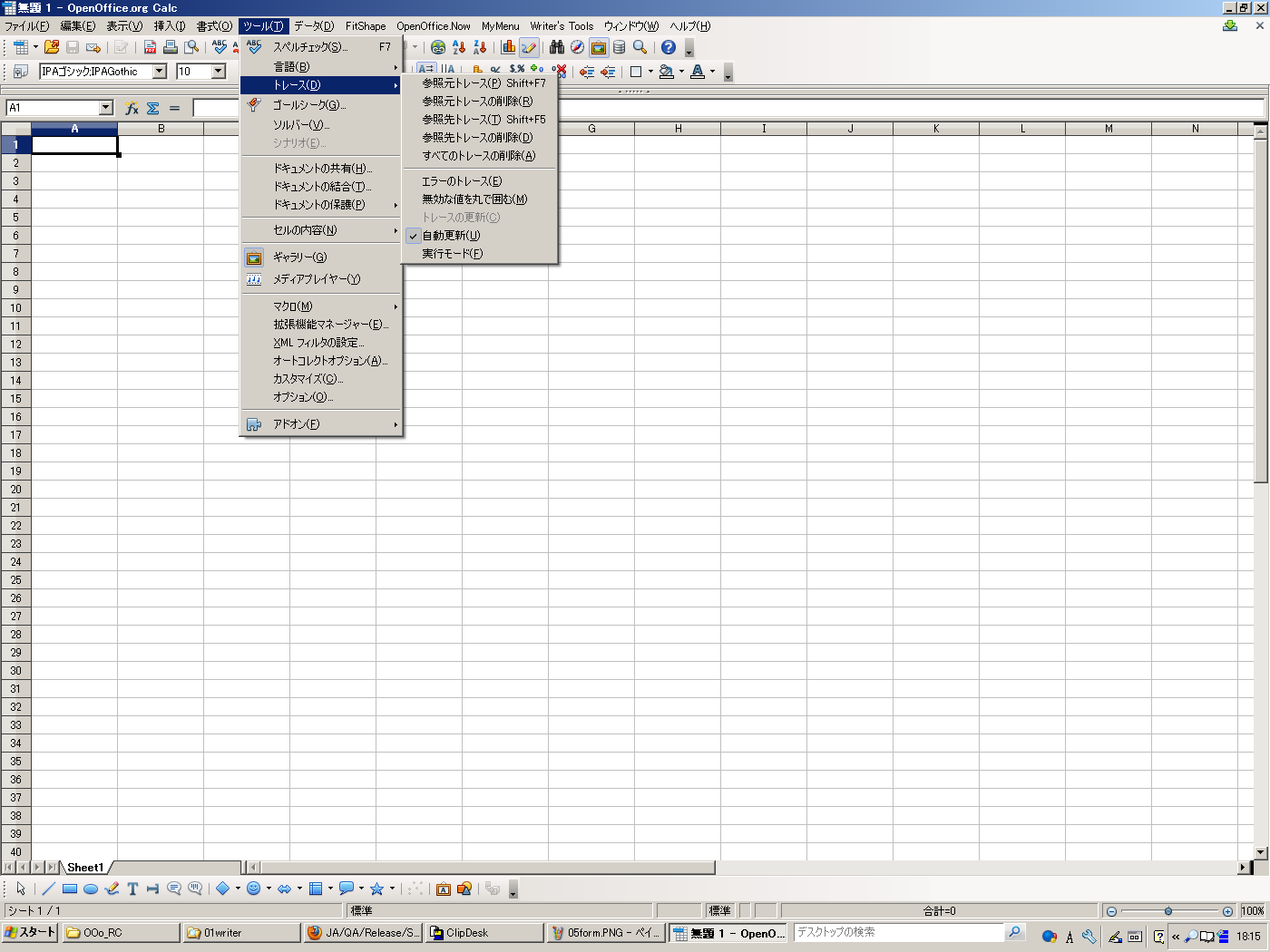Expand the Symbol Shapes dropdown arrow
1270x952 pixels.
269,889
